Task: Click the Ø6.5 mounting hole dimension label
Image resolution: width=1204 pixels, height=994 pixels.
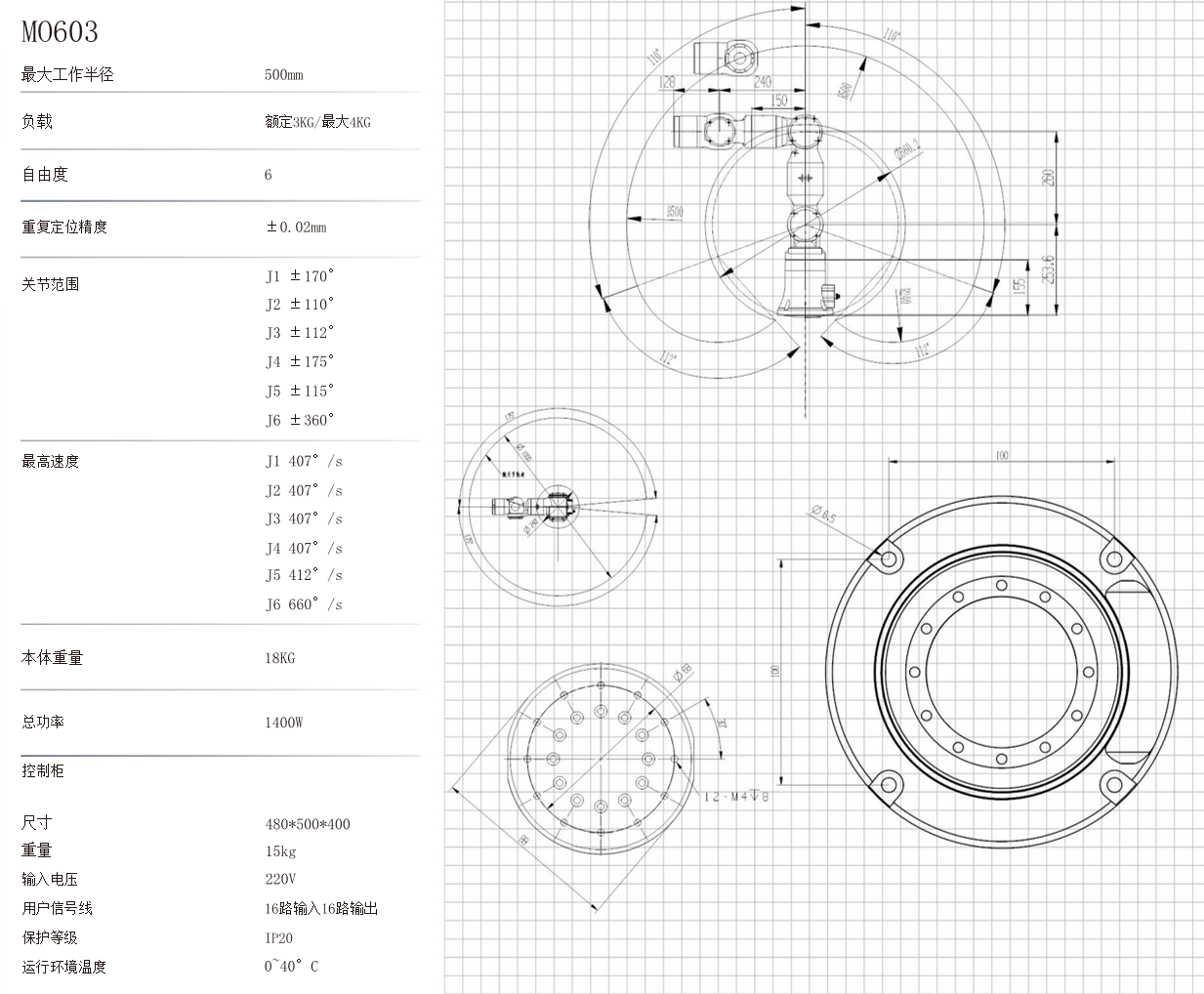Action: [x=822, y=515]
